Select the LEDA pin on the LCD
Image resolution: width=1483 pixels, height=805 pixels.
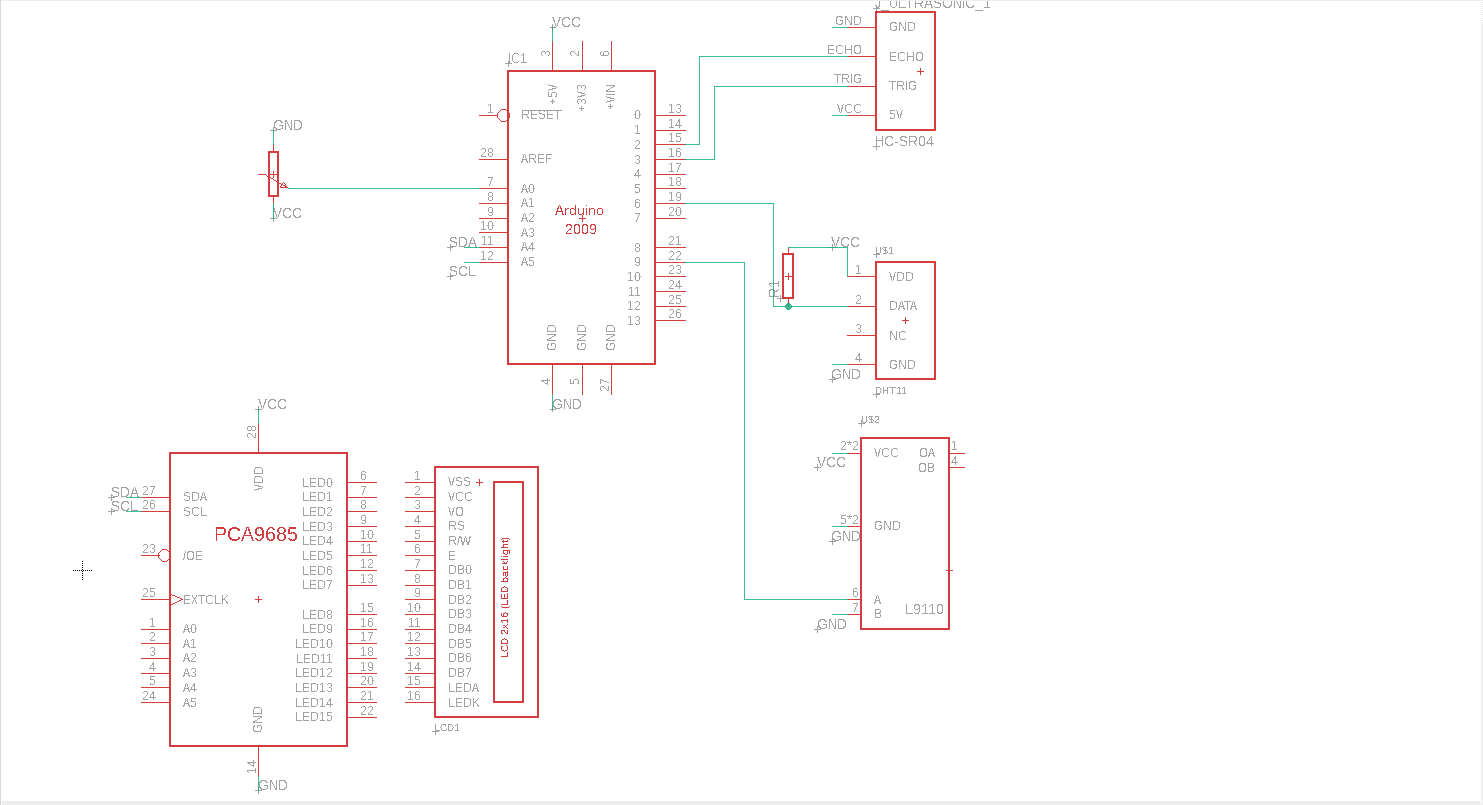(x=464, y=688)
